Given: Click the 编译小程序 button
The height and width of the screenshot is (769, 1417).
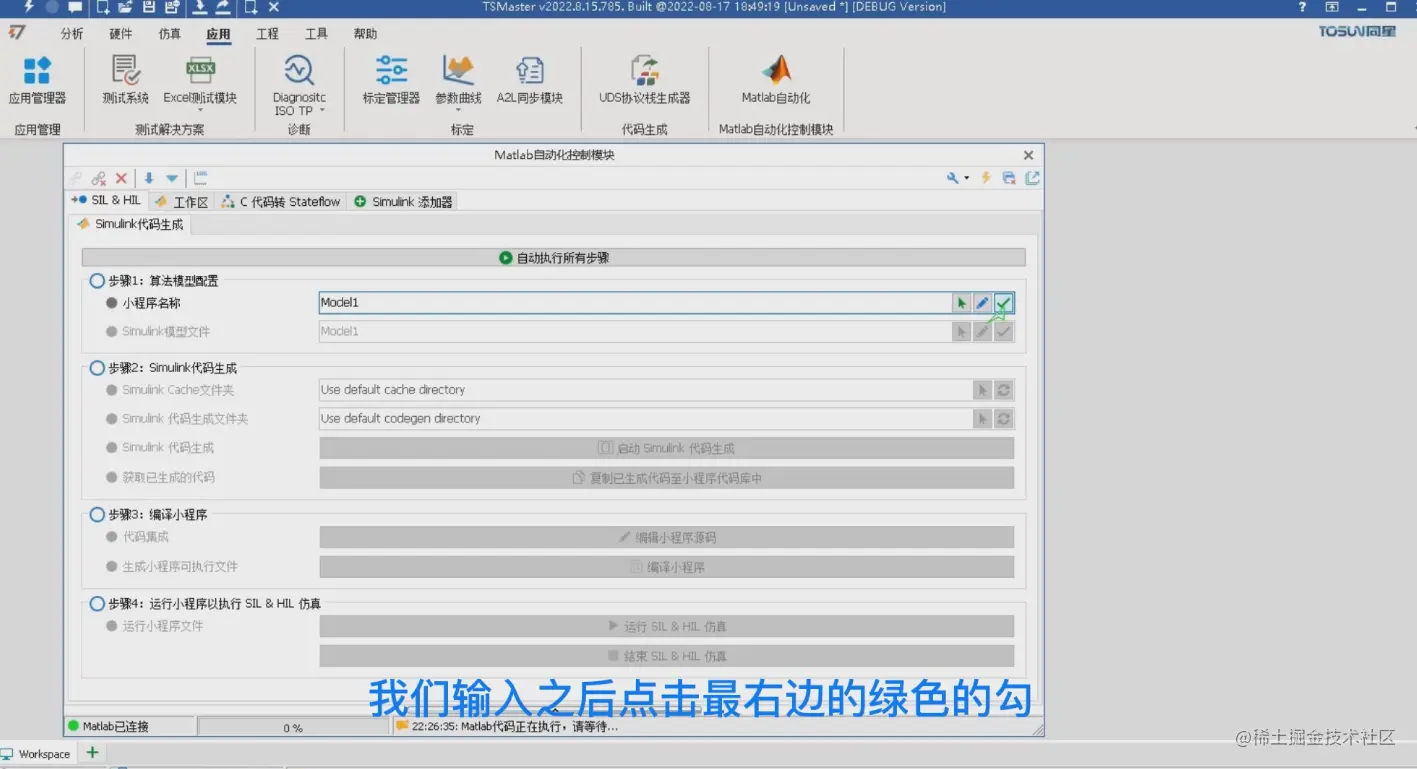Looking at the screenshot, I should pyautogui.click(x=666, y=567).
